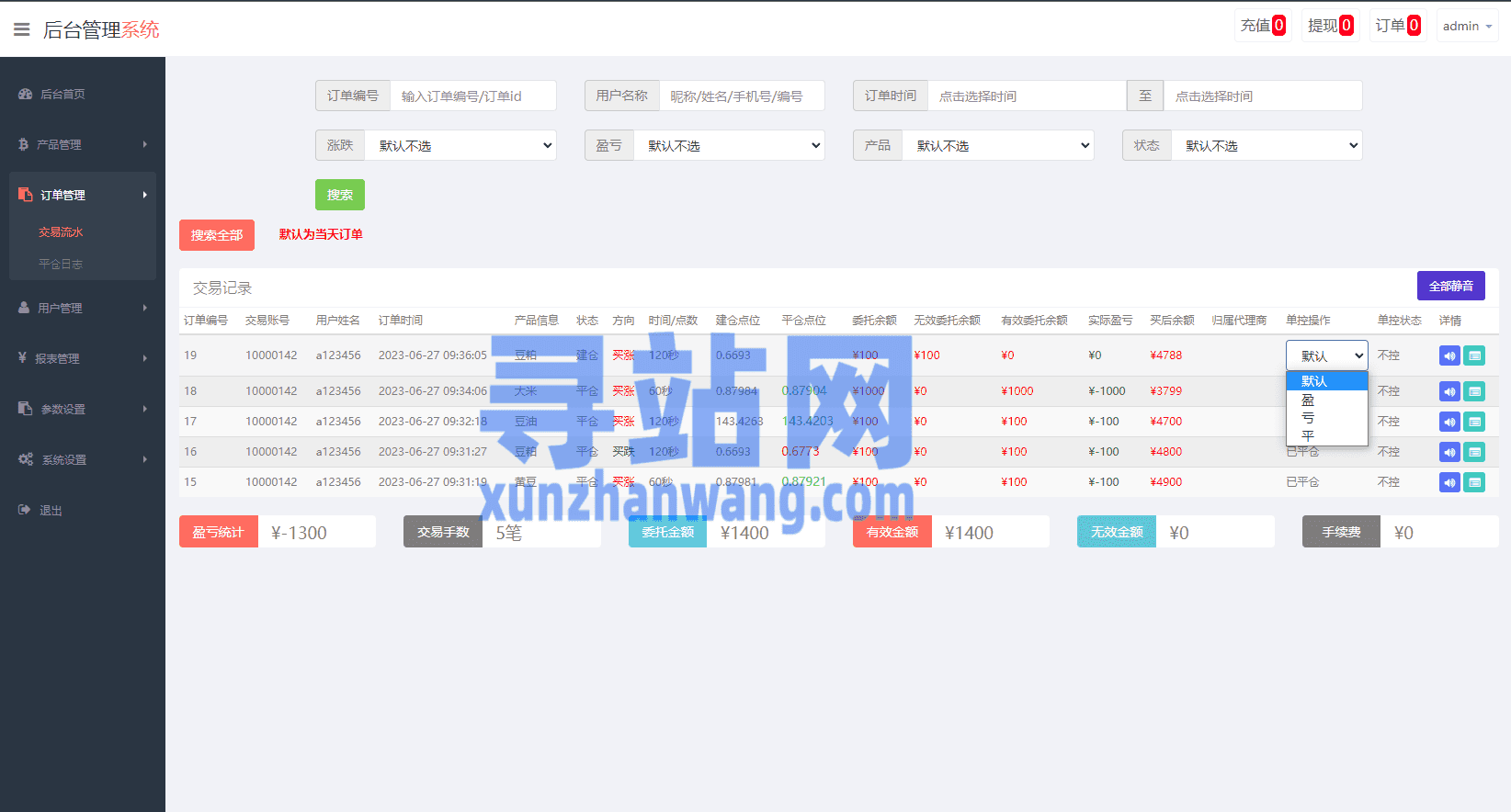Viewport: 1511px width, 812px height.
Task: Click the 全部静音 button
Action: [1450, 286]
